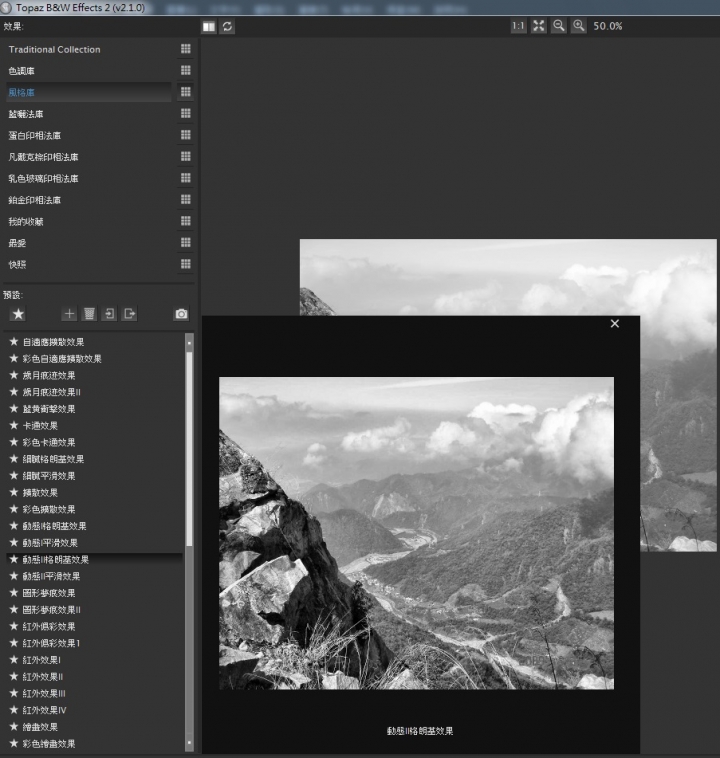Image resolution: width=720 pixels, height=758 pixels.
Task: Delete preset using the trash icon
Action: pyautogui.click(x=89, y=314)
